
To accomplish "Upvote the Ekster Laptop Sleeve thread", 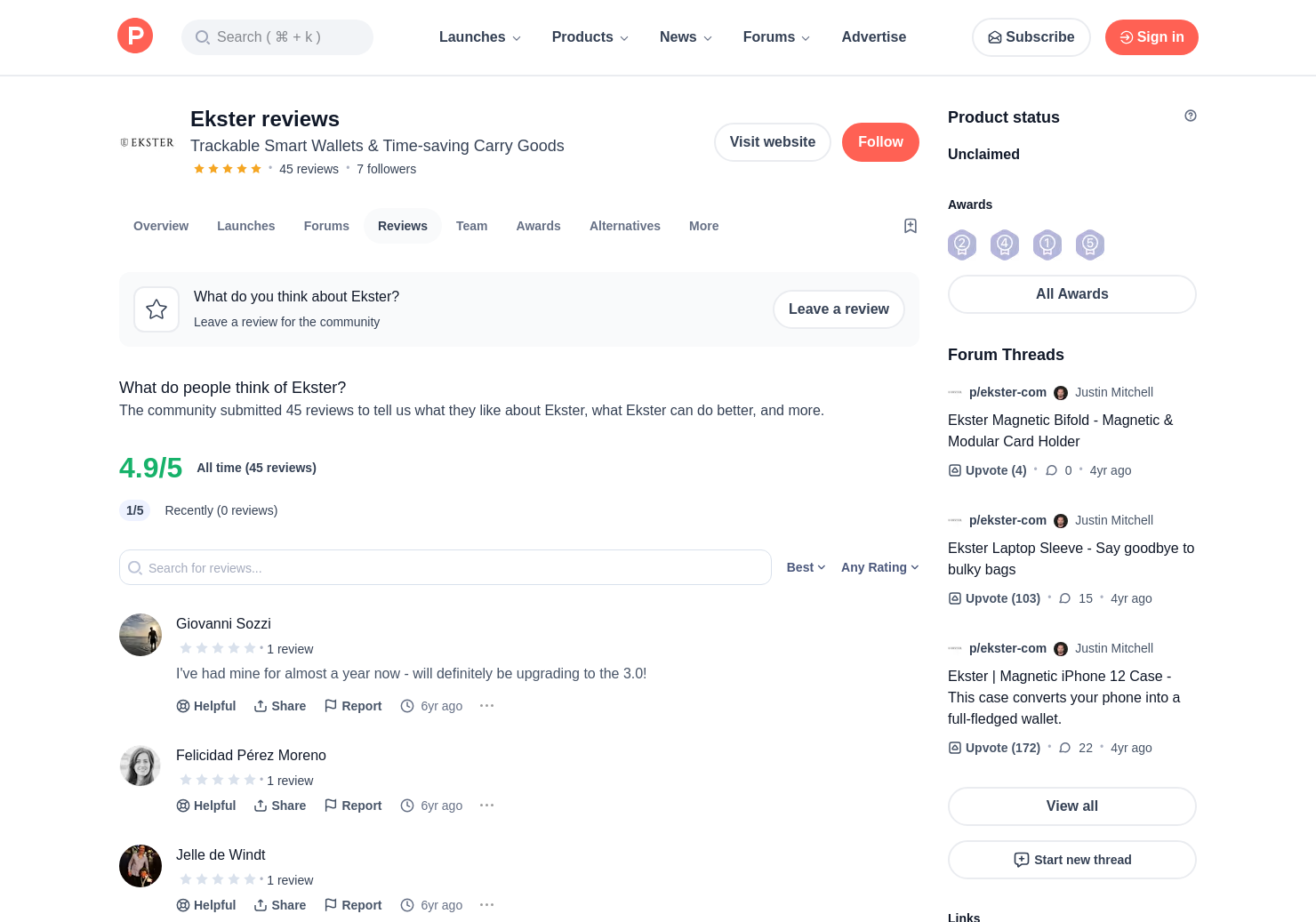I will point(994,598).
